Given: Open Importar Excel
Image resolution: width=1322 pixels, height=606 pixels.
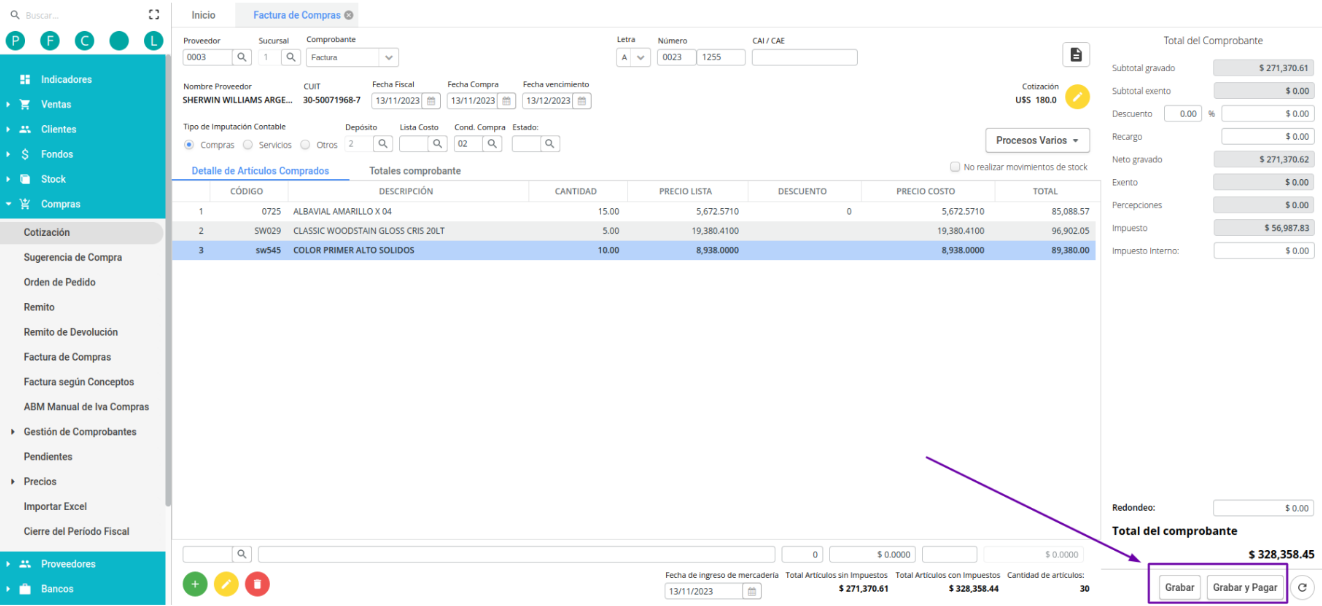Looking at the screenshot, I should pyautogui.click(x=81, y=507).
